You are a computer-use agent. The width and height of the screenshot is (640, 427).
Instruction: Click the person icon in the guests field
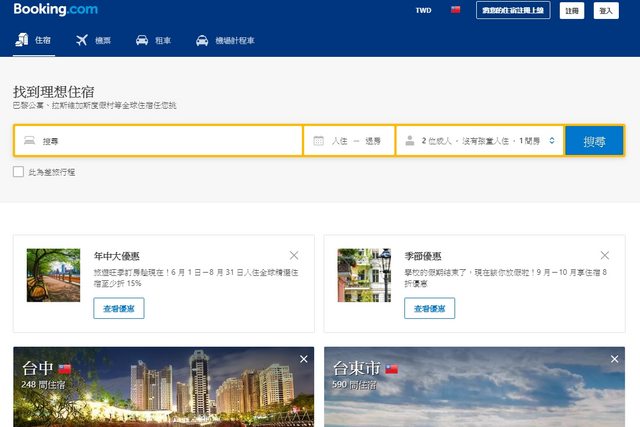409,141
